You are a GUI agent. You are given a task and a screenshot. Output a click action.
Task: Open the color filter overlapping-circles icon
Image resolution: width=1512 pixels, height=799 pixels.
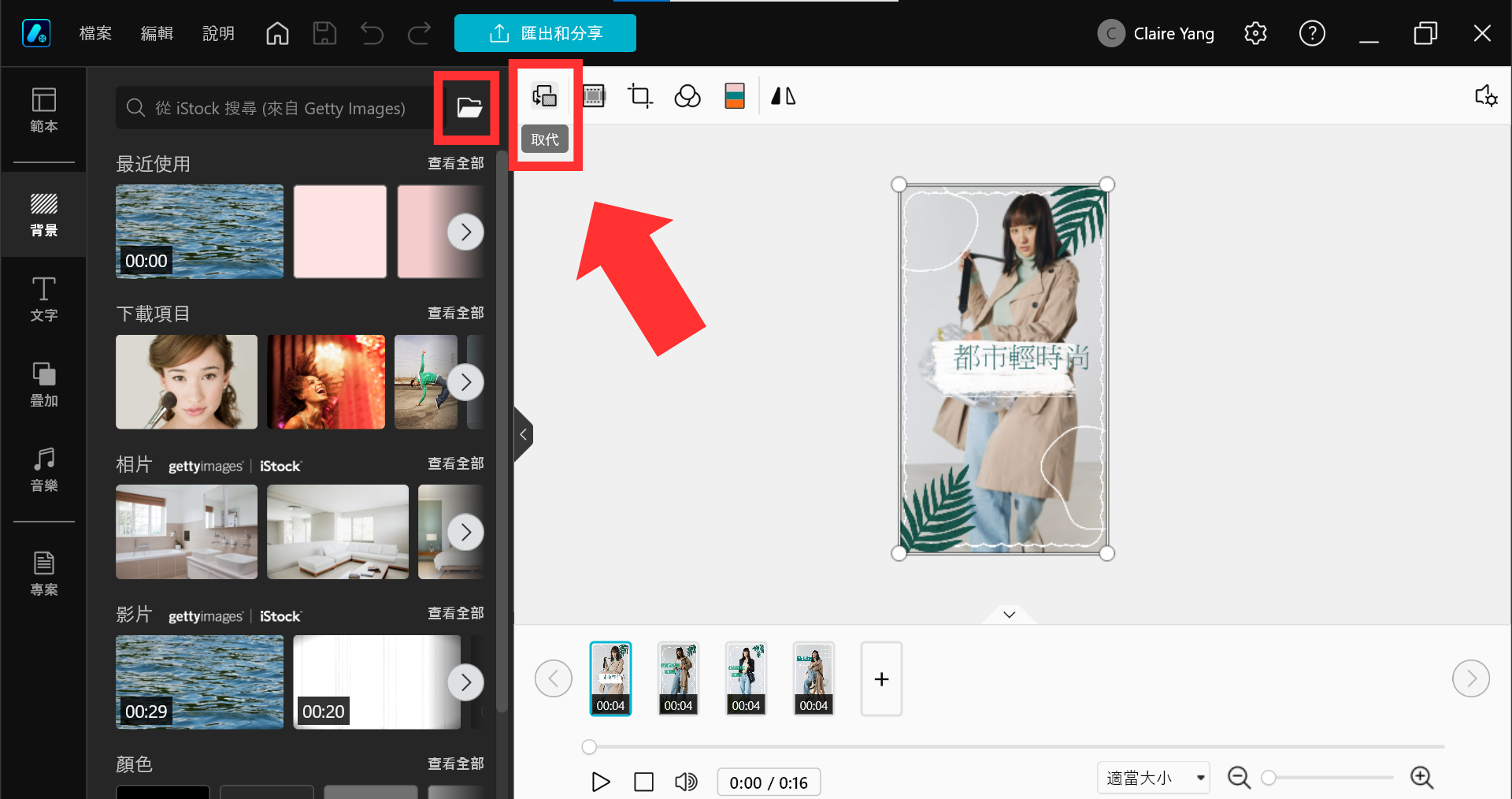[x=687, y=96]
